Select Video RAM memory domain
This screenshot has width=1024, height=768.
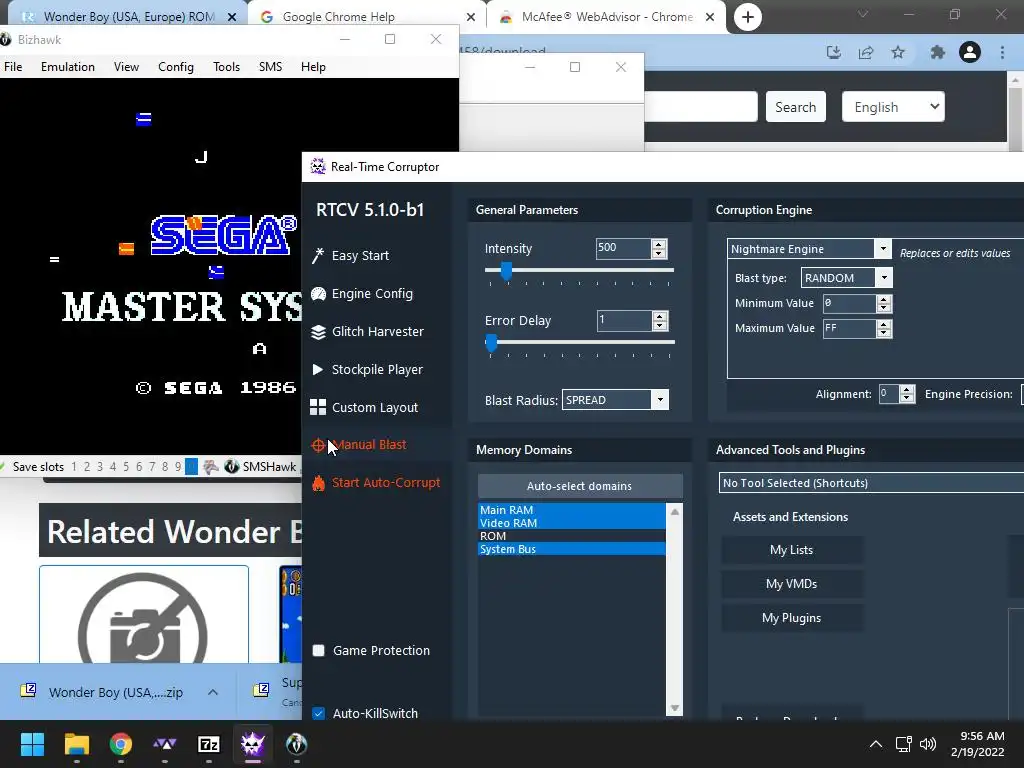pyautogui.click(x=571, y=523)
